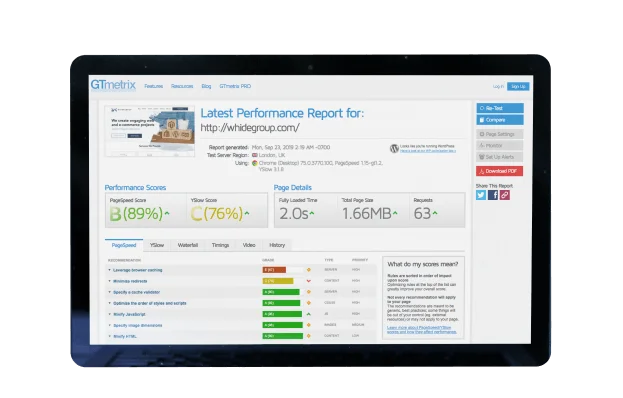The height and width of the screenshot is (398, 623).
Task: Expand the Minimize redirects recommendation
Action: pyautogui.click(x=130, y=281)
